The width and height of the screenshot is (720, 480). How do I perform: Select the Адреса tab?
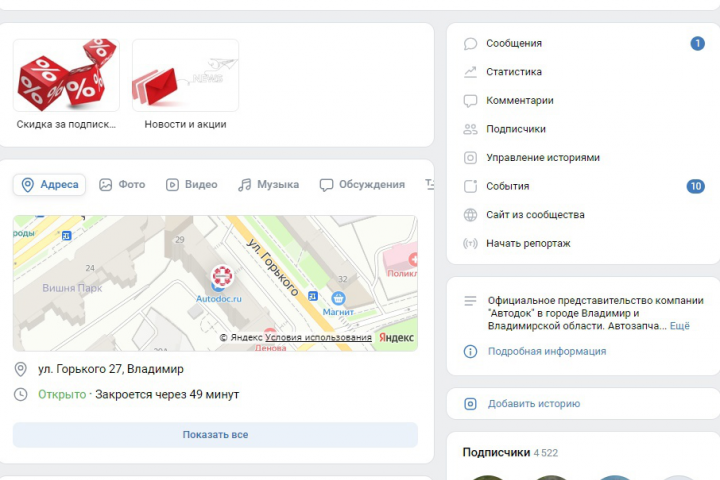point(50,185)
